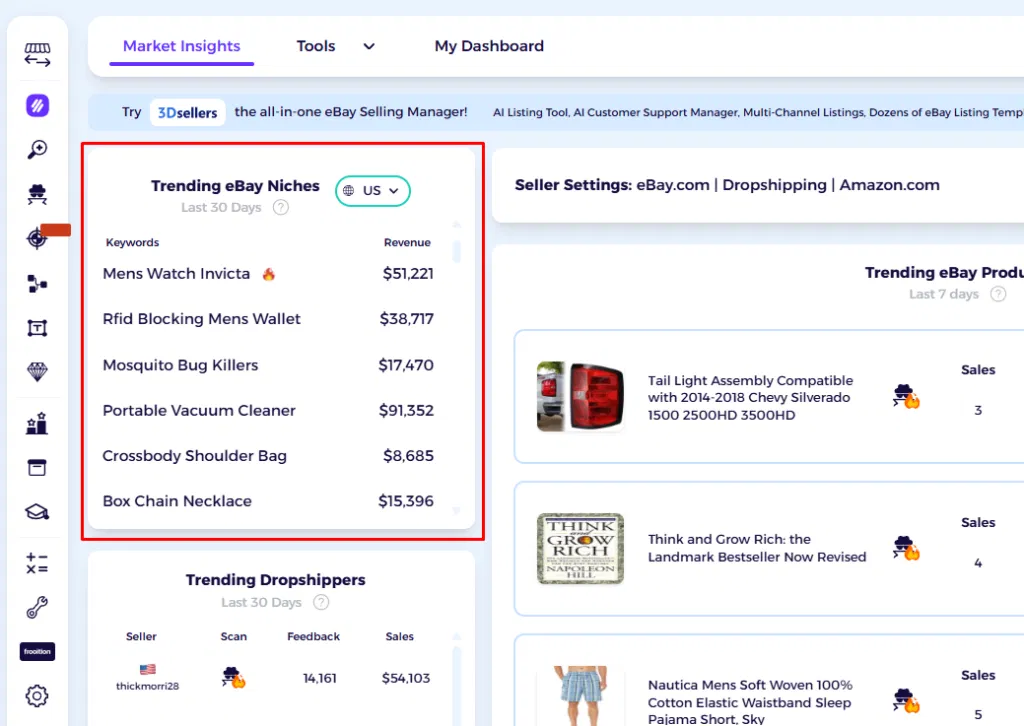The image size is (1024, 726).
Task: Expand the US country selector dropdown
Action: 372,190
